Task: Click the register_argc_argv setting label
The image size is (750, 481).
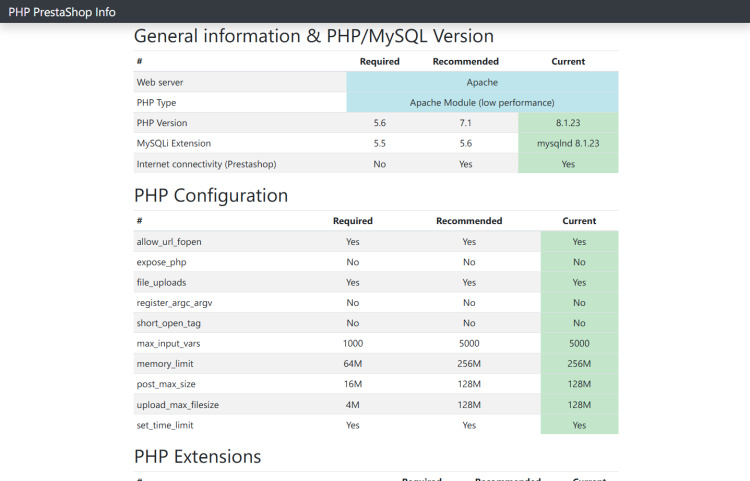Action: [174, 302]
